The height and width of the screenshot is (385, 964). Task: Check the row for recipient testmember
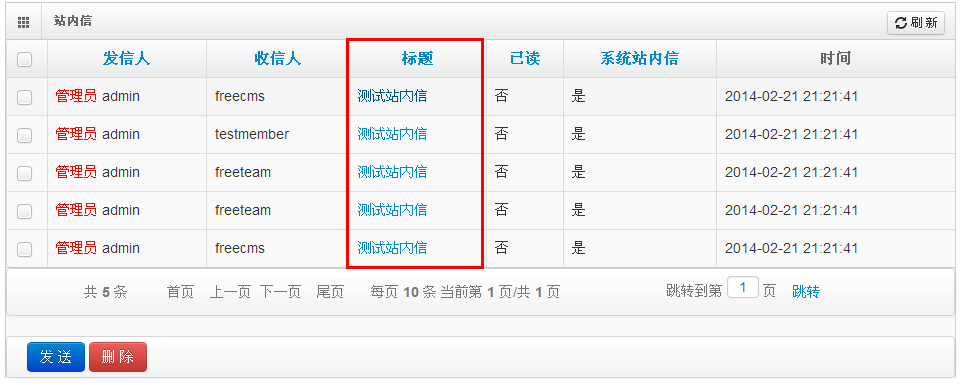pyautogui.click(x=25, y=135)
